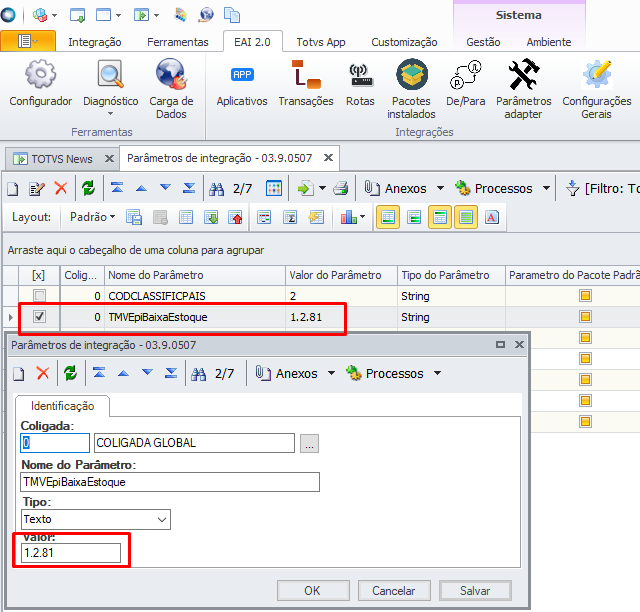Switch to the Customização ribbon tab
The height and width of the screenshot is (612, 640).
pos(404,42)
